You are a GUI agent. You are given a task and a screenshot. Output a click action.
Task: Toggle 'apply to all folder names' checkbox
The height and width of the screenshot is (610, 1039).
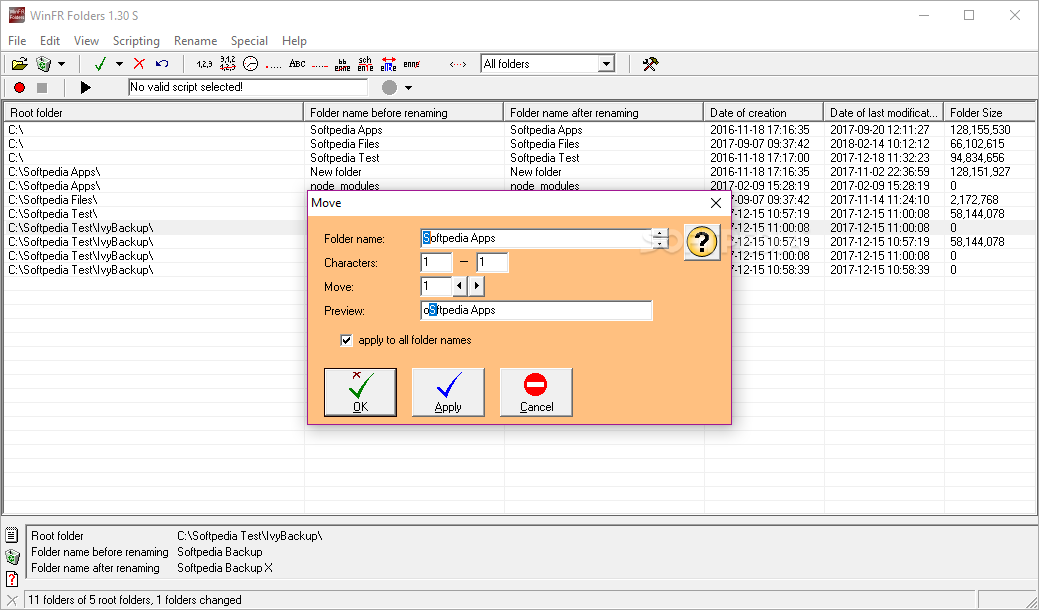point(347,340)
